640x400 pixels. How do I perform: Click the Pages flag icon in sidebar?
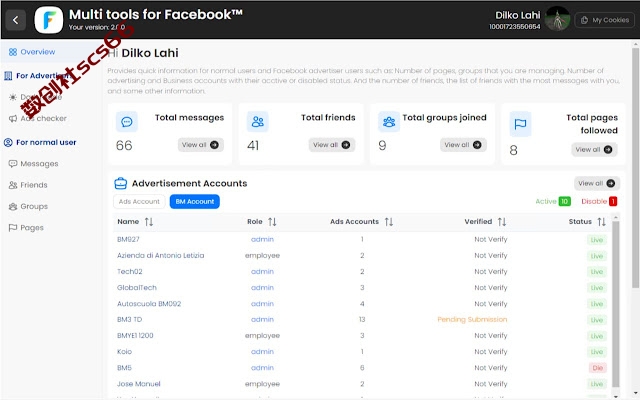13,228
